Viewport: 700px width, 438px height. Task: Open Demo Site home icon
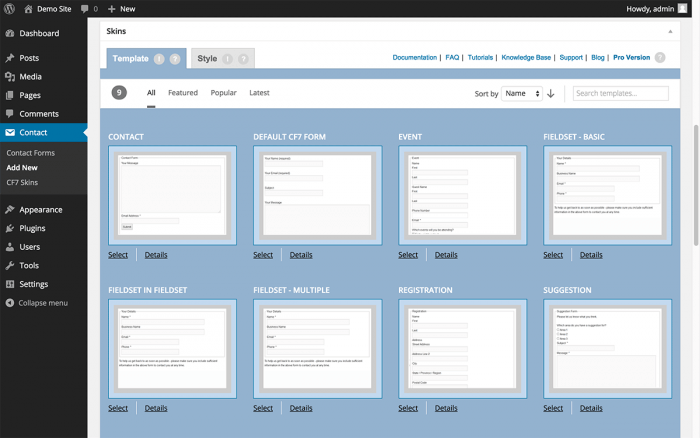point(28,9)
